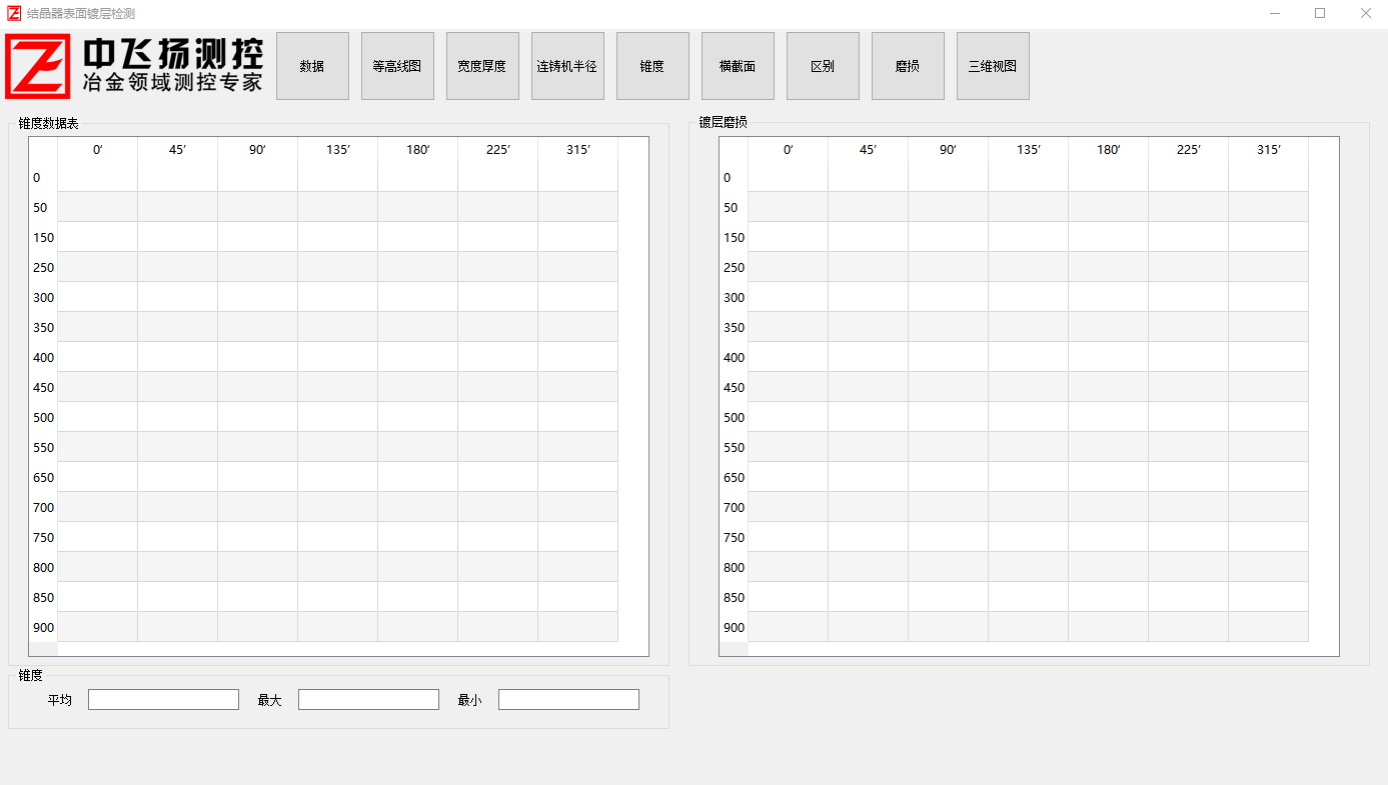Viewport: 1388px width, 786px height.
Task: Select 90' column header in 镀层磨损 table
Action: coord(948,150)
